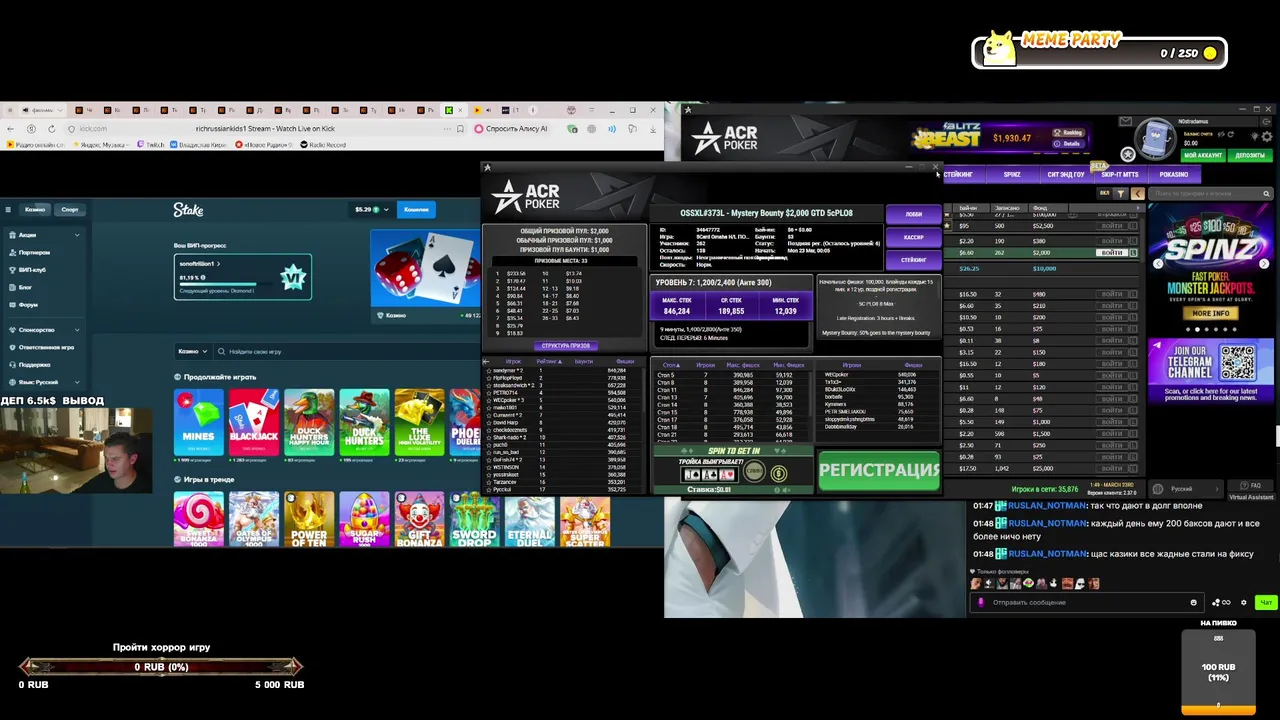Show previous Spinz banner slide

[x=1158, y=264]
